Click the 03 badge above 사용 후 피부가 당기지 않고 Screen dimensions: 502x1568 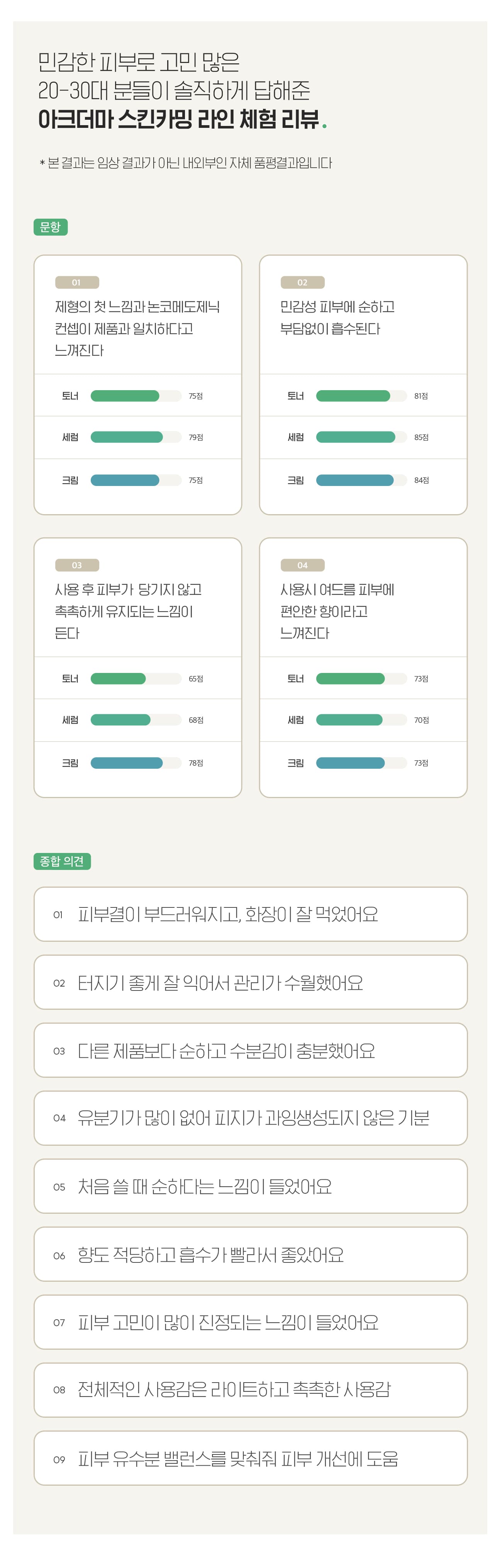pos(77,566)
